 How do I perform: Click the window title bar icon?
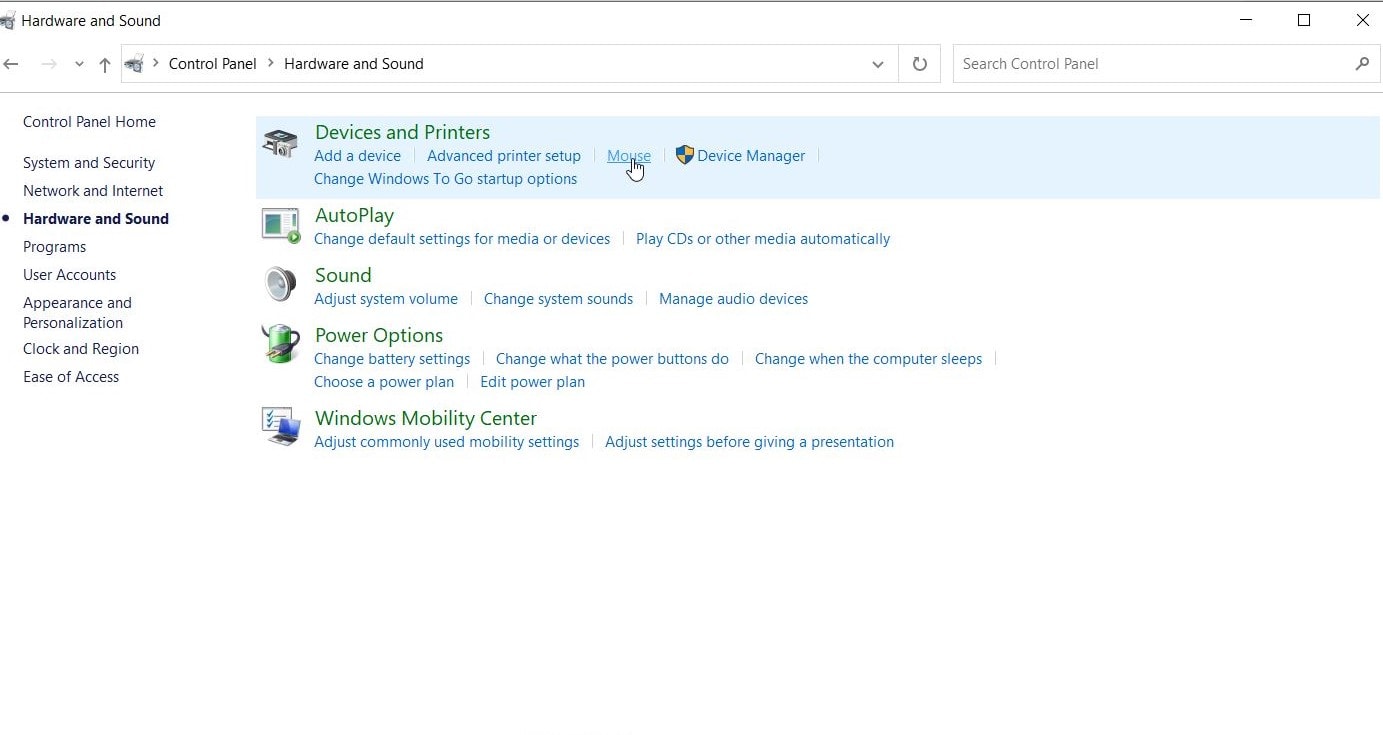[7, 20]
